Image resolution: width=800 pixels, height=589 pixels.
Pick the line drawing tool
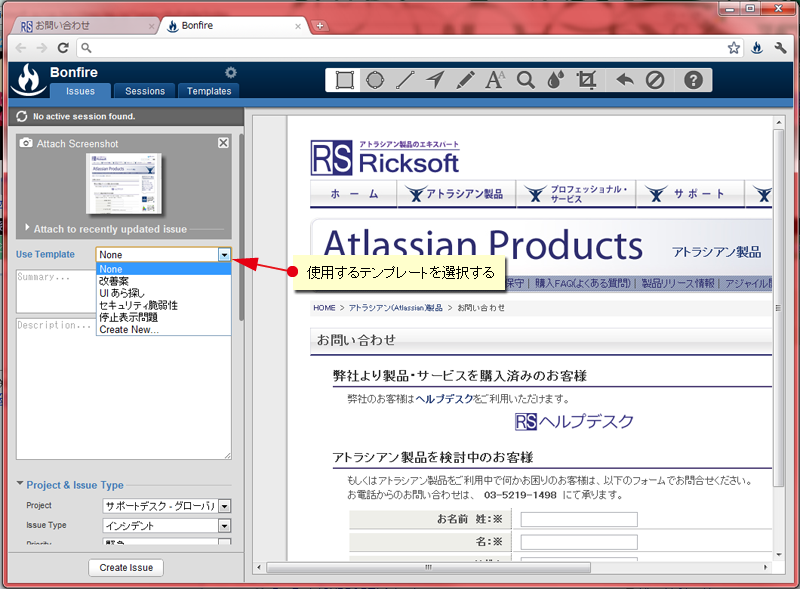click(405, 80)
